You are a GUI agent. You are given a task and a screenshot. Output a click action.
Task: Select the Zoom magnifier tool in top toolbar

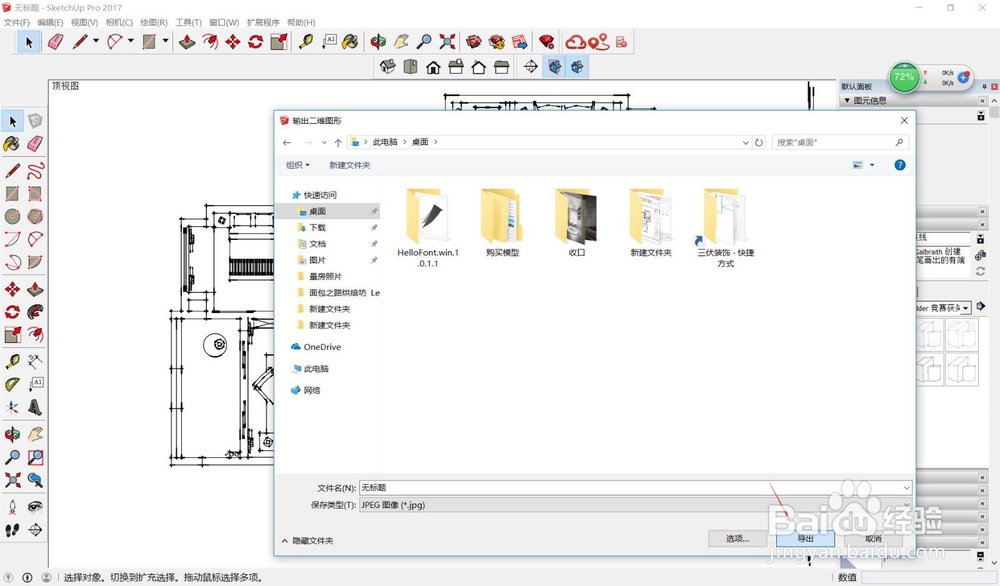tap(424, 42)
